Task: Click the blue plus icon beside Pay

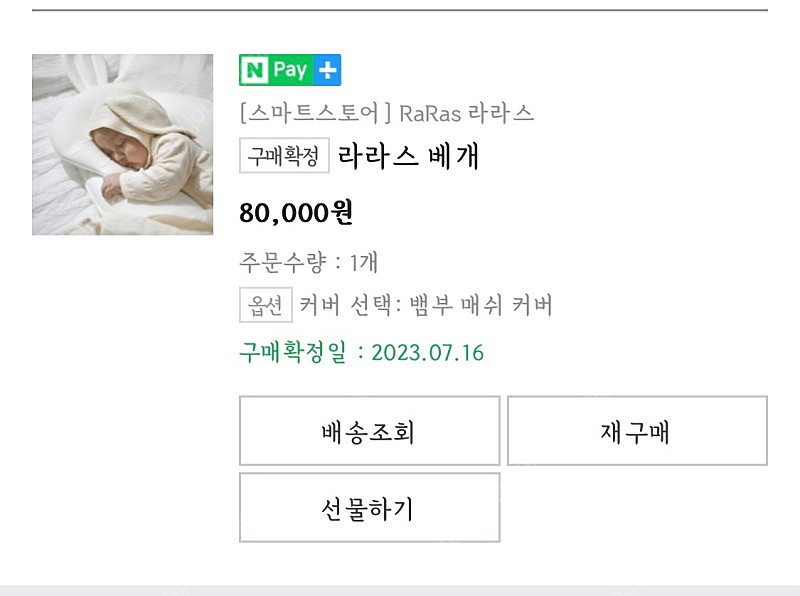Action: click(x=327, y=70)
